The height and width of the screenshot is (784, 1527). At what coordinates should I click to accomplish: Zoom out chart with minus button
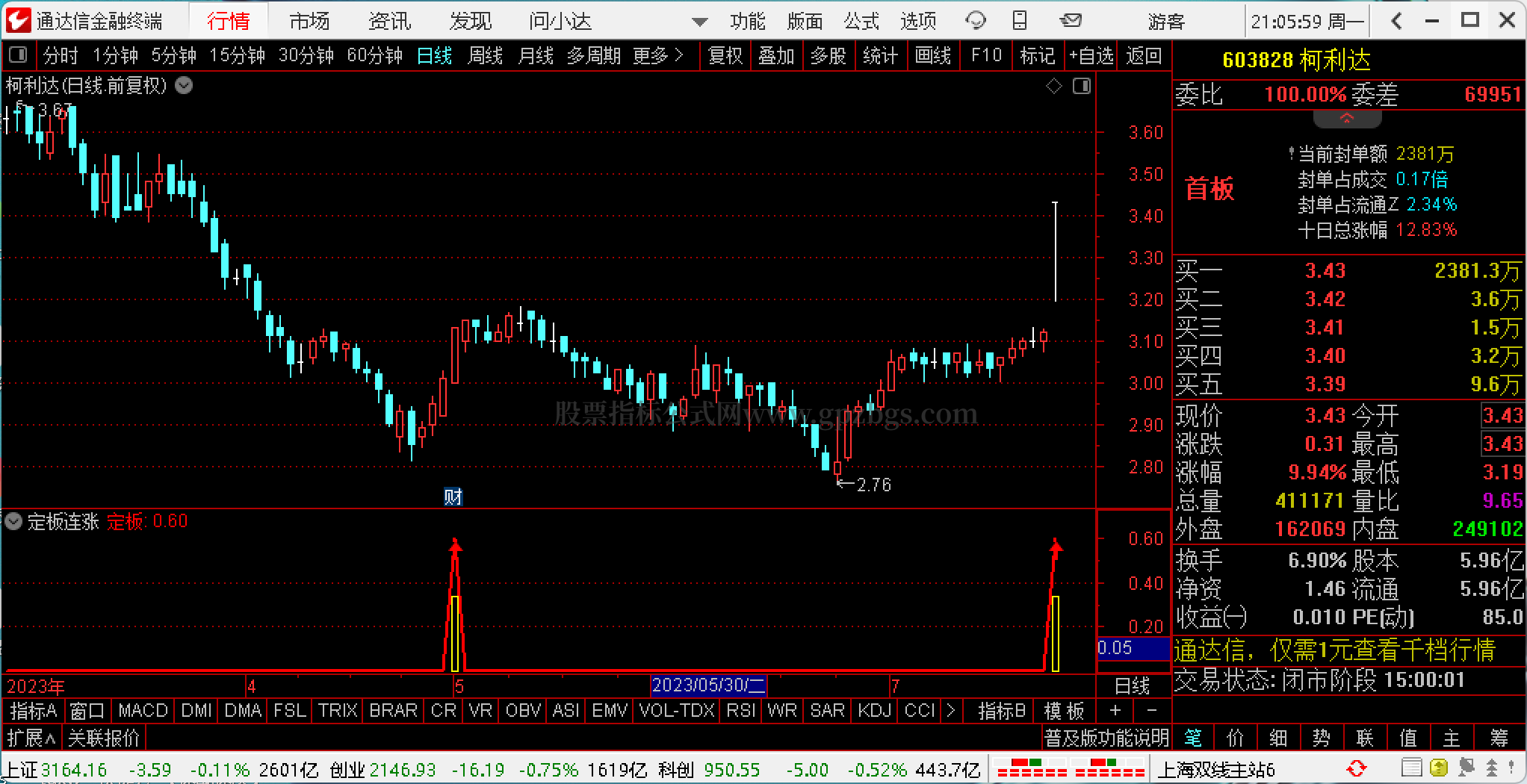[1151, 710]
